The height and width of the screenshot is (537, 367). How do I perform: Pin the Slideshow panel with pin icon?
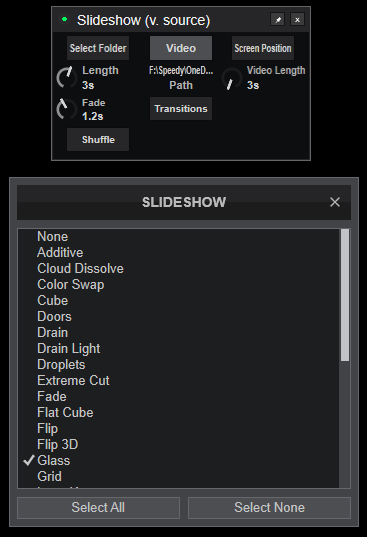pyautogui.click(x=278, y=20)
